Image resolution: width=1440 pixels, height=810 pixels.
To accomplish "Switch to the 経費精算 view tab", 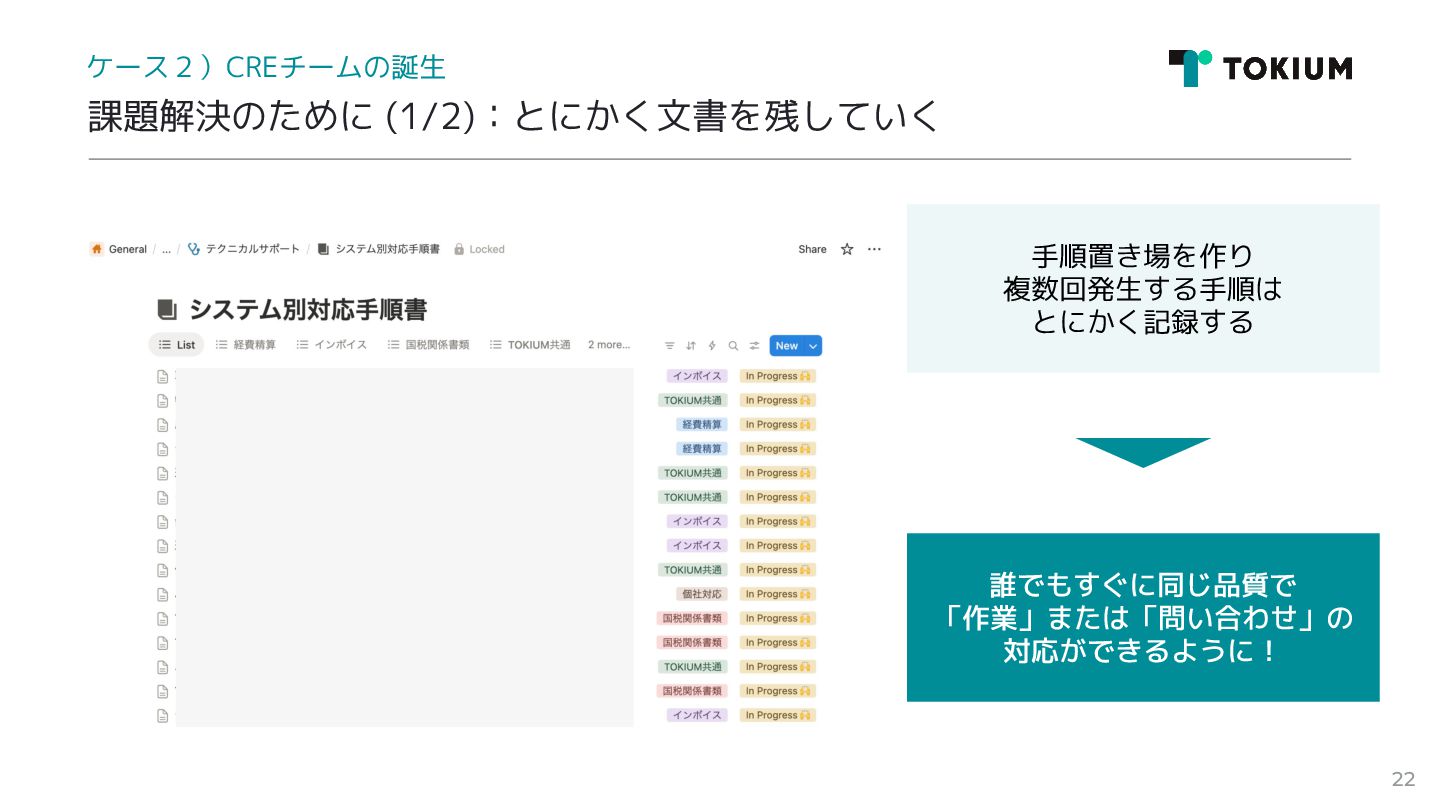I will pos(245,345).
